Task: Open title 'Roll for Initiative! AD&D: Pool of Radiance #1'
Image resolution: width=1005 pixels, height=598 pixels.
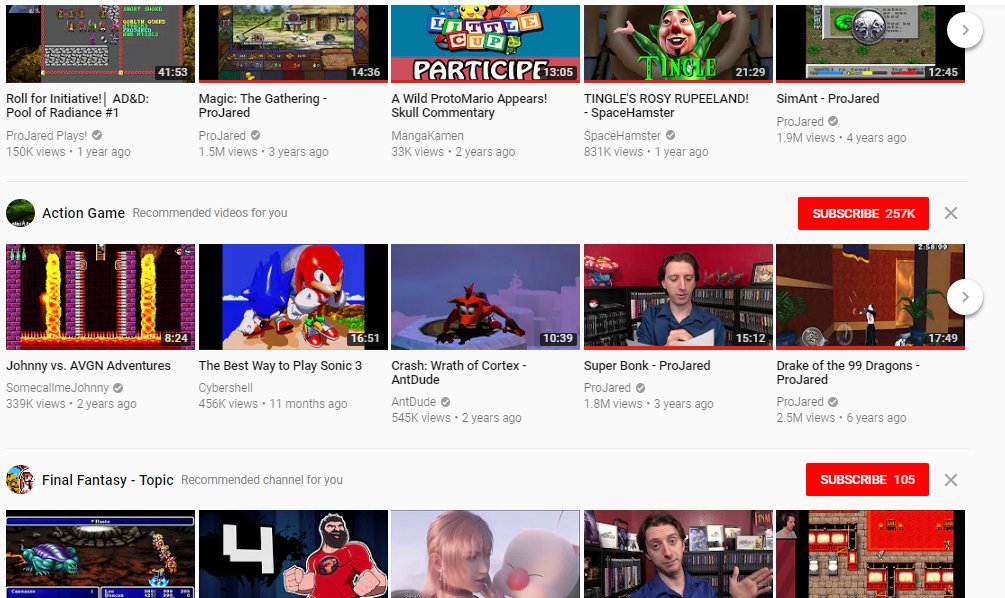Action: (x=78, y=105)
